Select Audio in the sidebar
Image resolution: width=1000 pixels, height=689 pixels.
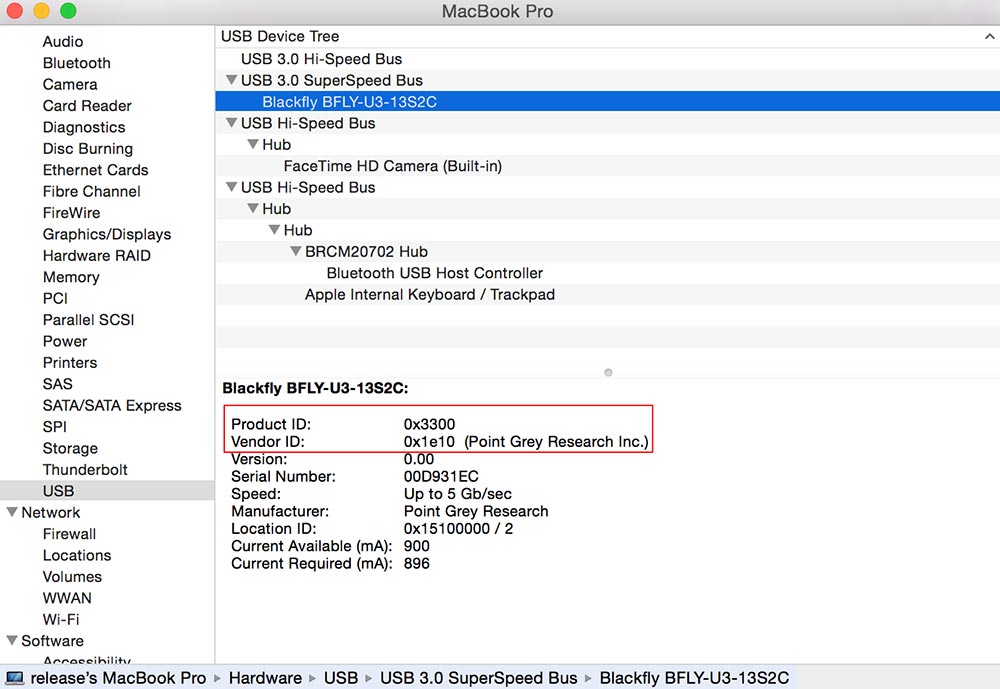pyautogui.click(x=62, y=41)
